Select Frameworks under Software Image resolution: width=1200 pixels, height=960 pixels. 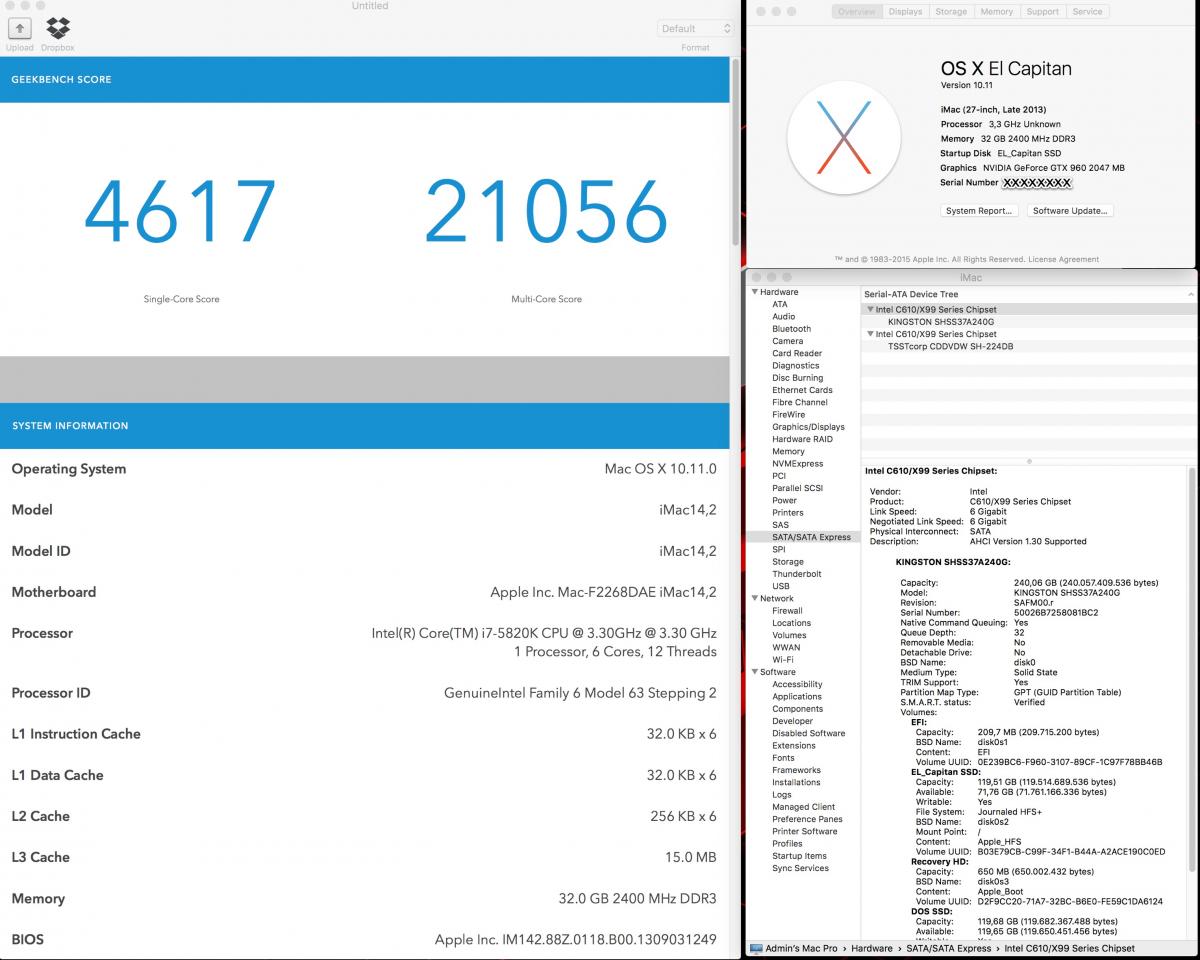pos(796,770)
